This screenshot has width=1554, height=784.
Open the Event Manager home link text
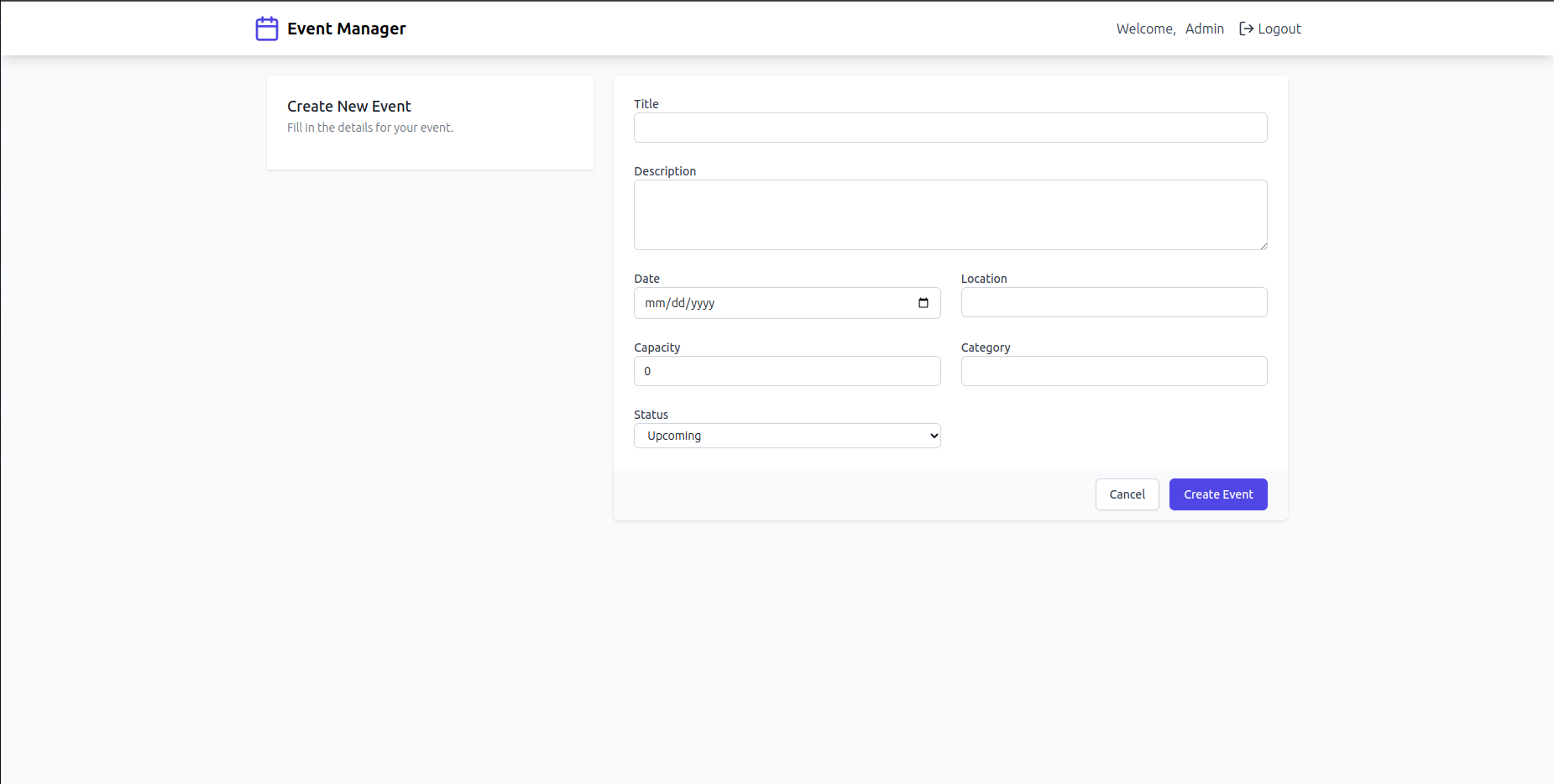(346, 29)
